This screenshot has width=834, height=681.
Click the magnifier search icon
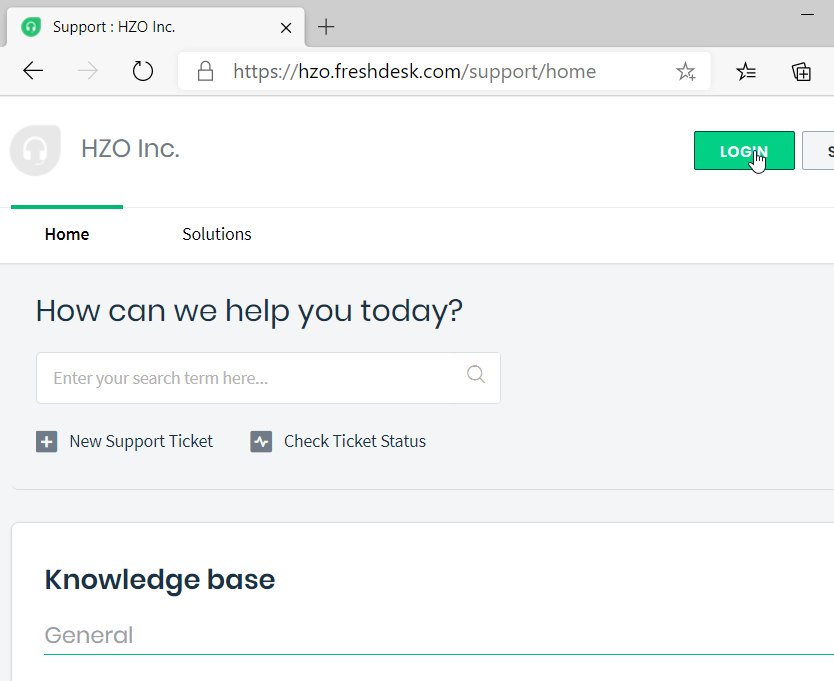476,374
